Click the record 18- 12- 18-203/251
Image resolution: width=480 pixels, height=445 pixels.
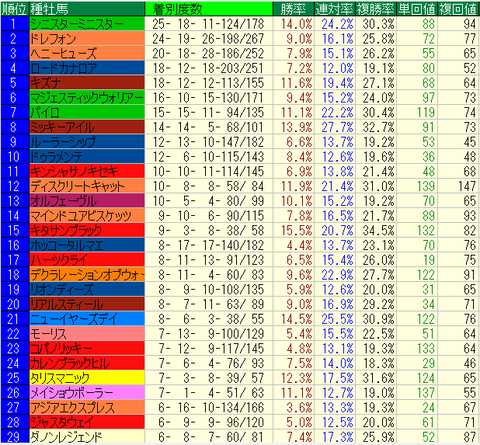[209, 68]
